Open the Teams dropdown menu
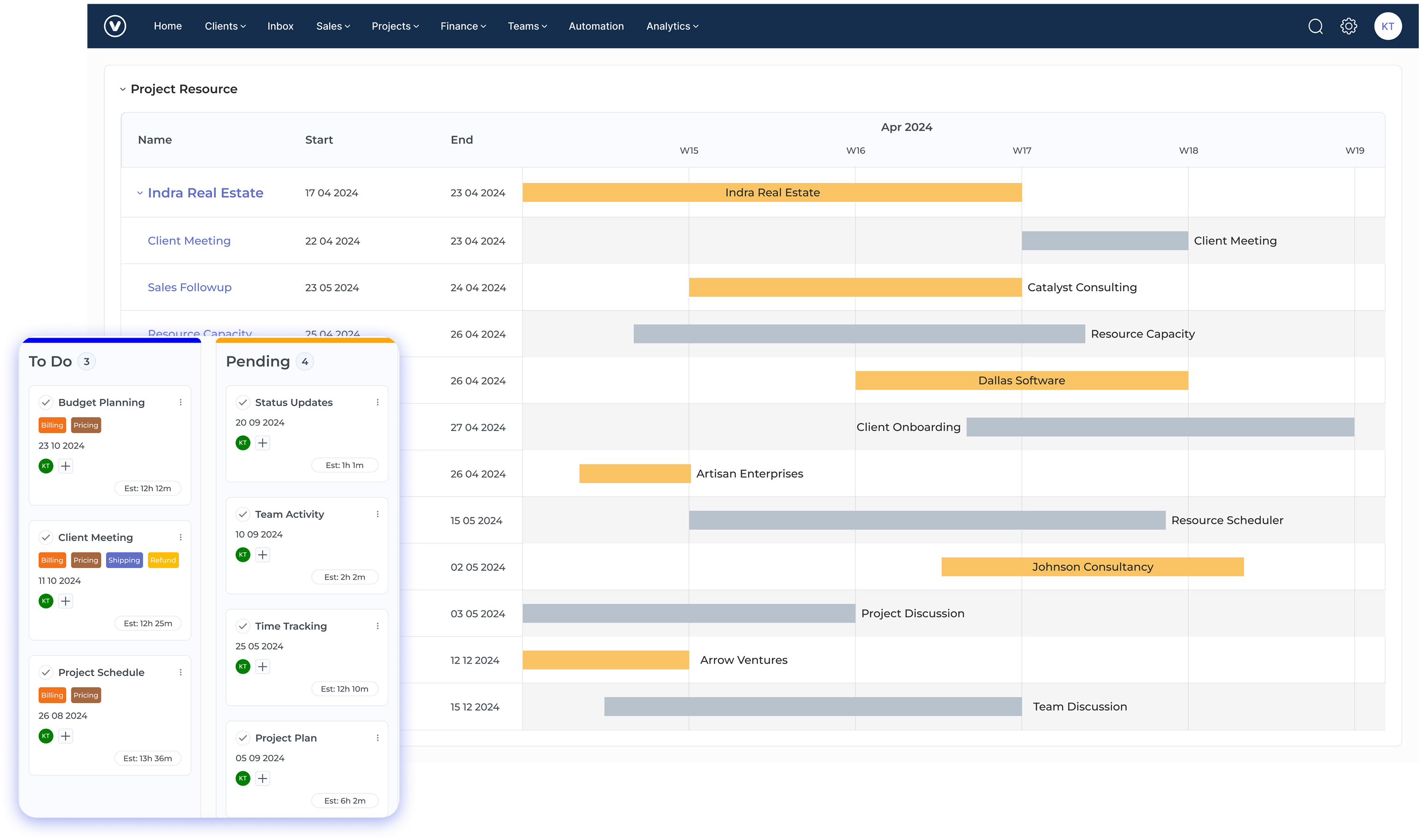 click(527, 26)
